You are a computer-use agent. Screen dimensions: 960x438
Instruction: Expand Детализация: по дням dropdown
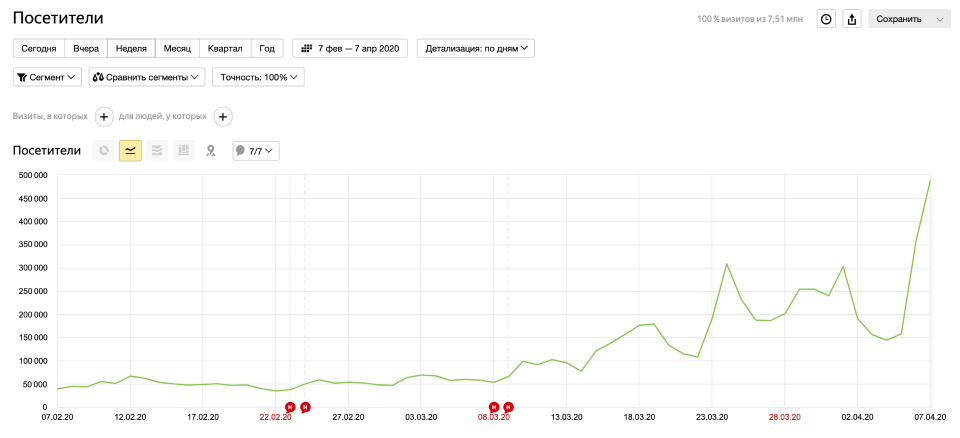click(x=475, y=48)
